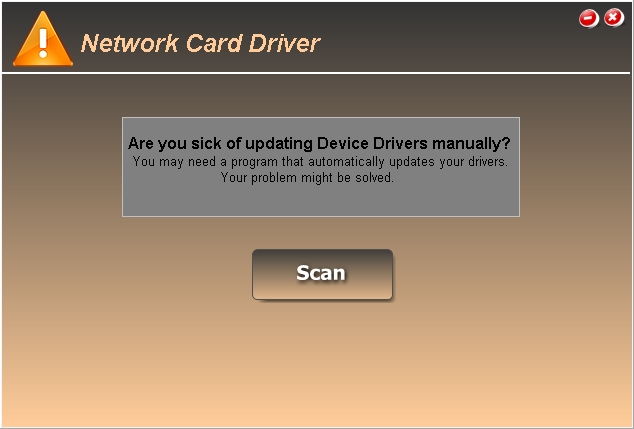The width and height of the screenshot is (634, 429).
Task: Minimize the window with red minus icon
Action: (x=589, y=19)
